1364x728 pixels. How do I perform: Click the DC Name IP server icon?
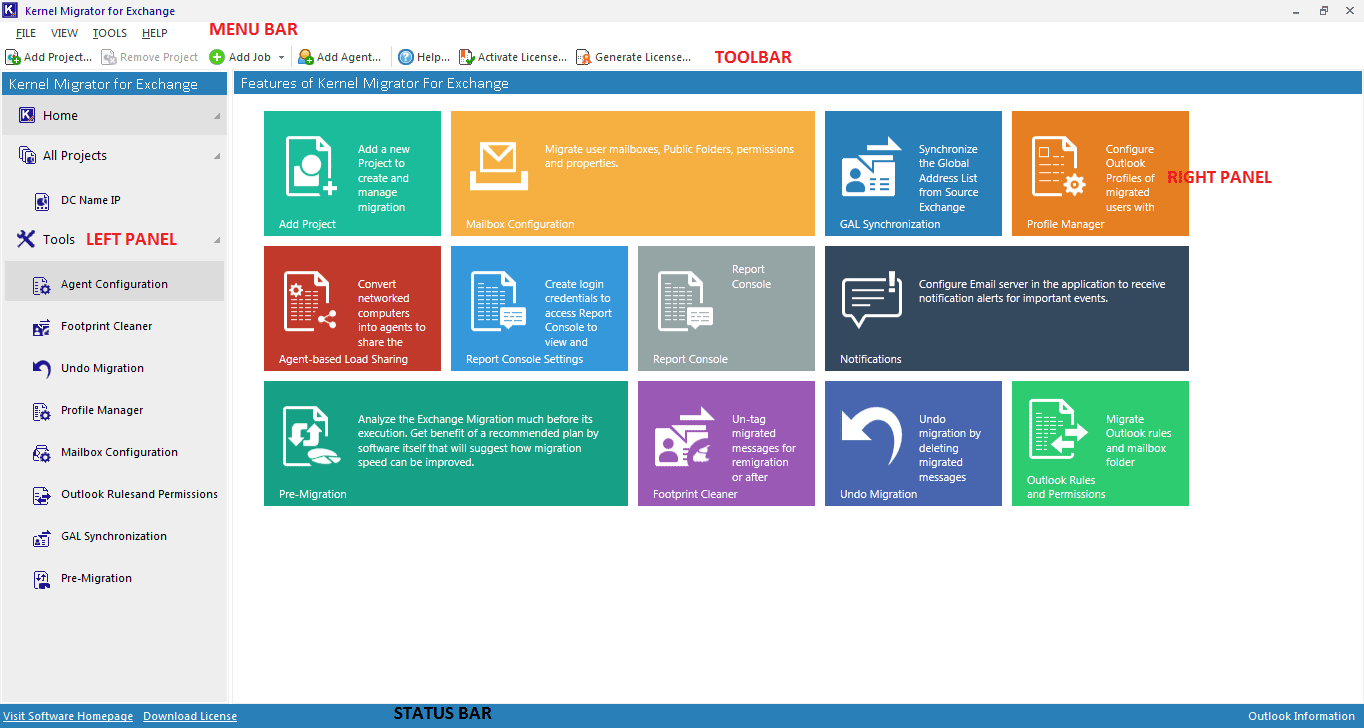(x=42, y=201)
